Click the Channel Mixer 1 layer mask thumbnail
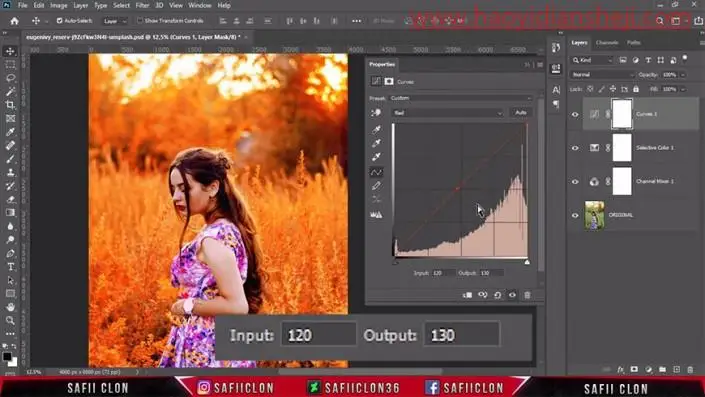The height and width of the screenshot is (397, 705). click(622, 181)
